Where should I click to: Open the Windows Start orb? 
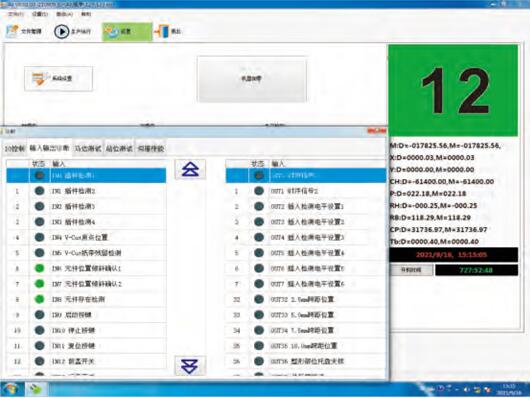pyautogui.click(x=11, y=389)
